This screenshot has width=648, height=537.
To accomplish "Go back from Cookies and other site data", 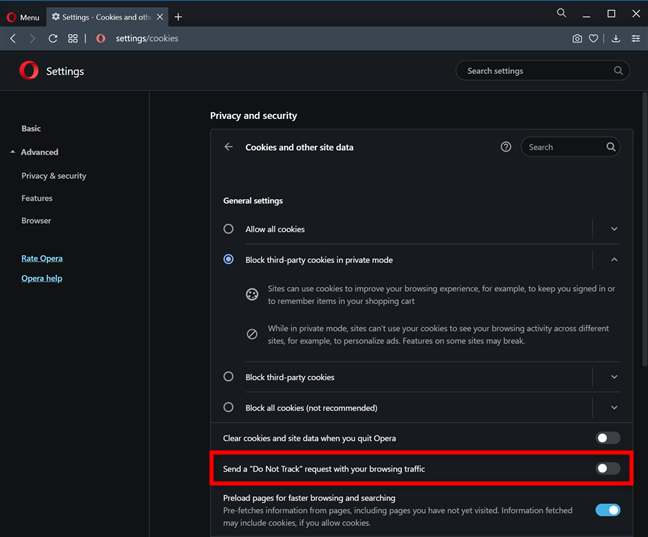I will pos(229,147).
